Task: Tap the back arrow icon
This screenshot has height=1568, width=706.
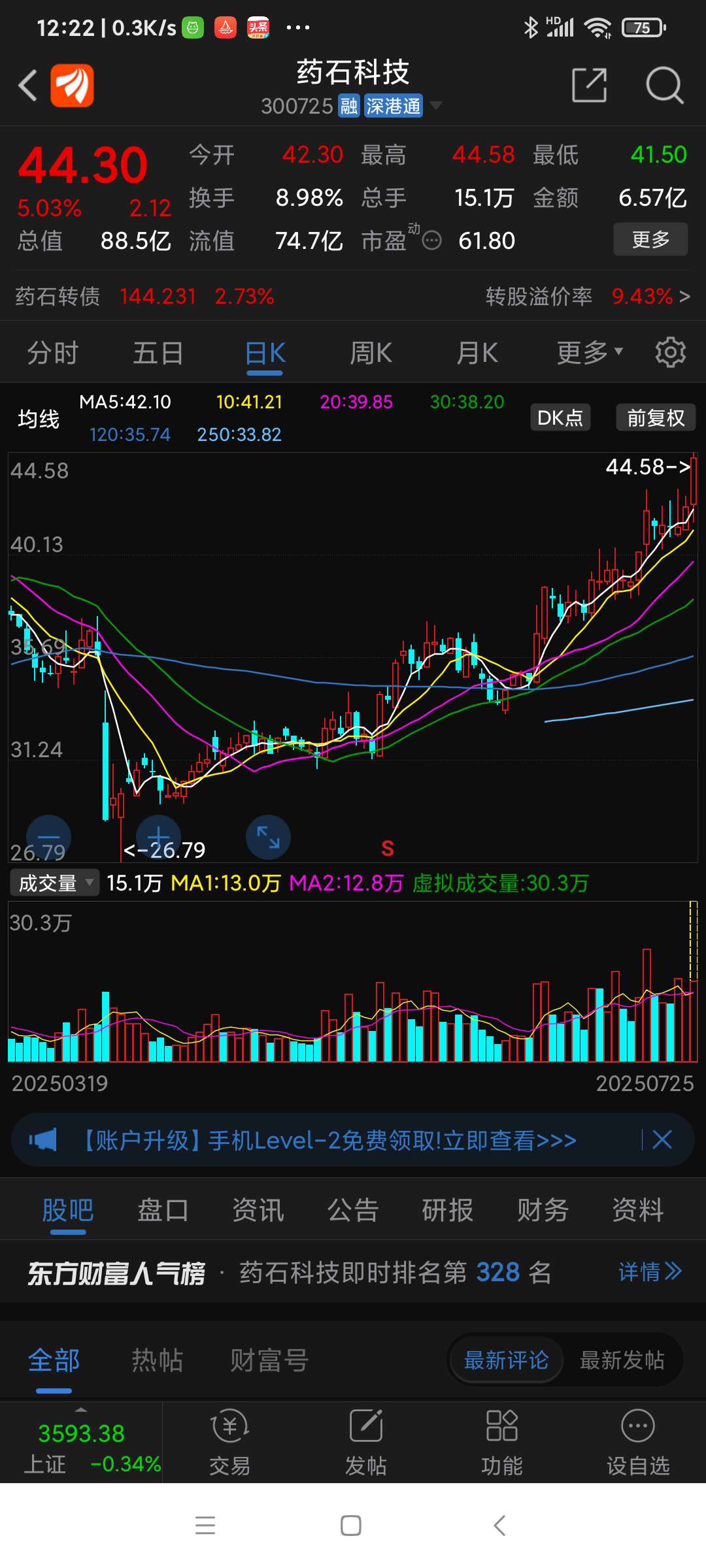Action: [27, 86]
